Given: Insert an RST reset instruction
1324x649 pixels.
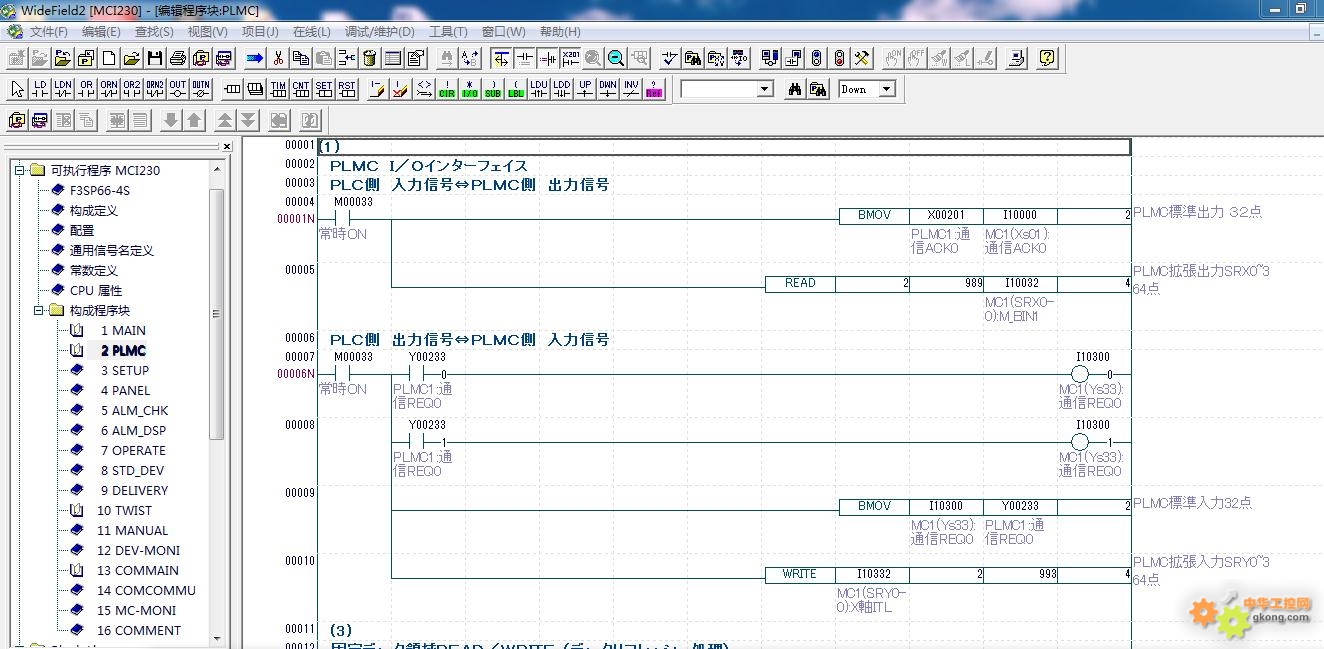Looking at the screenshot, I should pyautogui.click(x=347, y=89).
